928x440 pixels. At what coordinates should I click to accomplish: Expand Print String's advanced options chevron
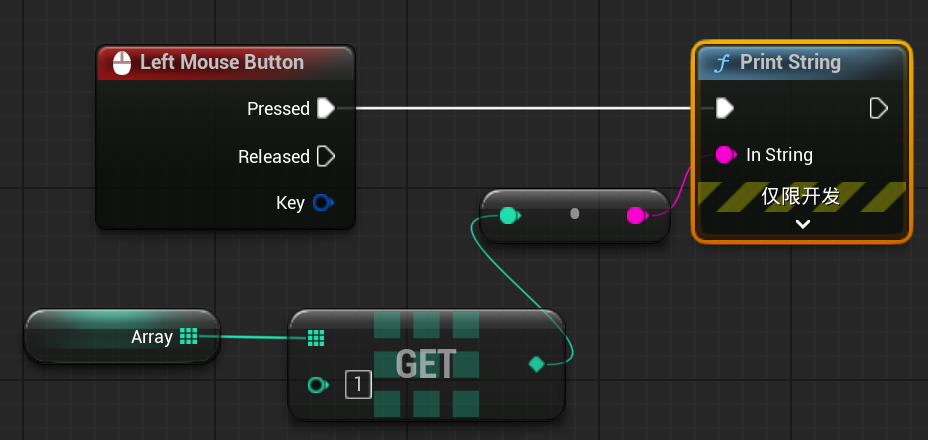[802, 224]
